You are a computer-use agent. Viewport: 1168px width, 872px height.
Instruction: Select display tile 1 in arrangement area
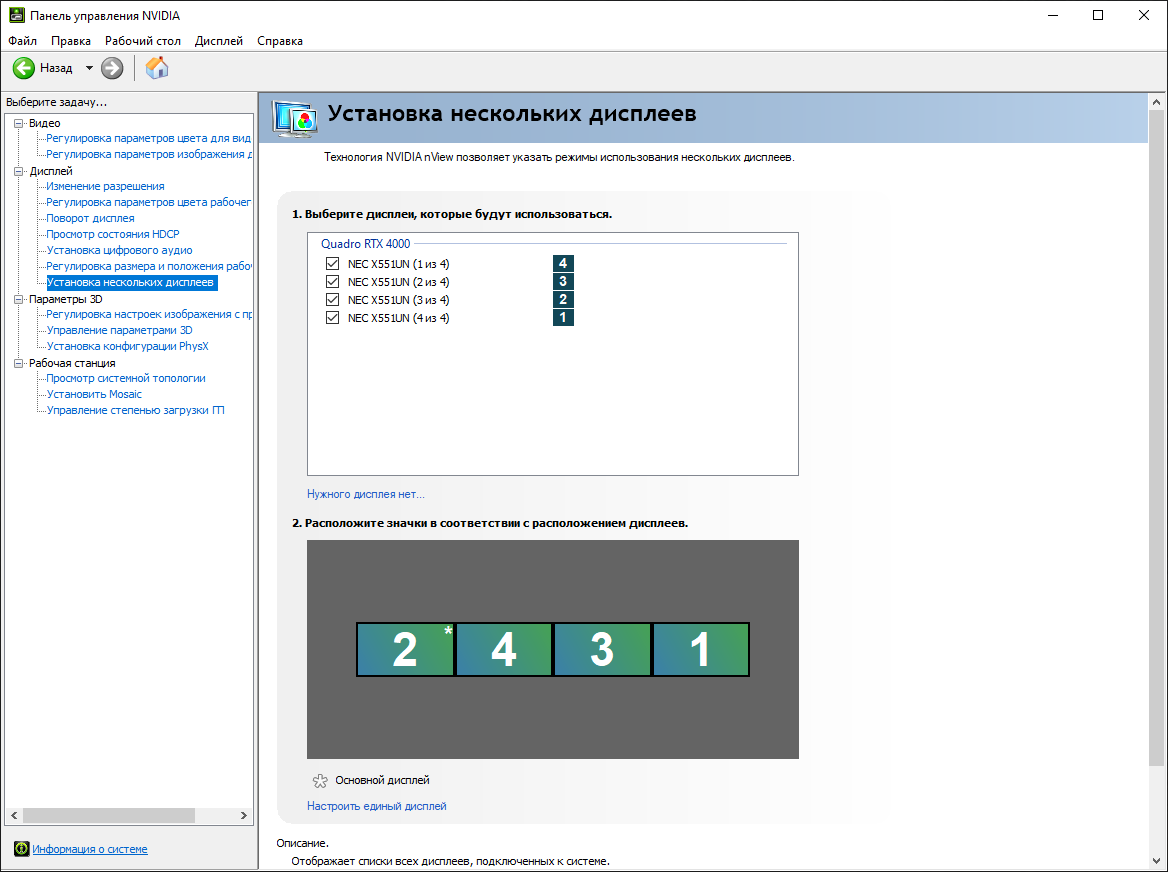click(x=700, y=649)
